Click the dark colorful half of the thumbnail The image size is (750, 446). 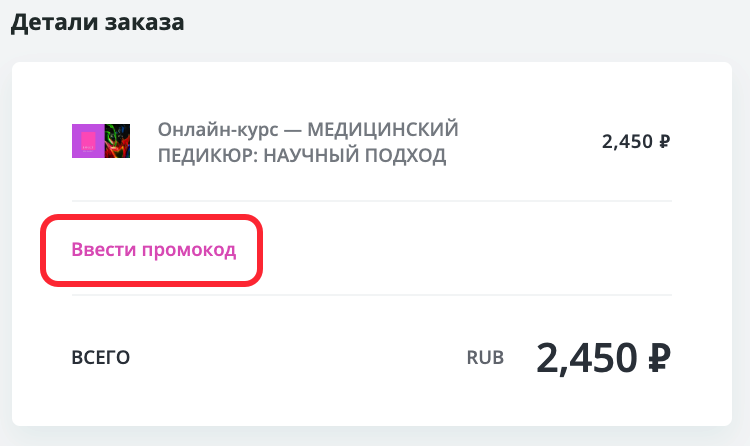point(117,141)
